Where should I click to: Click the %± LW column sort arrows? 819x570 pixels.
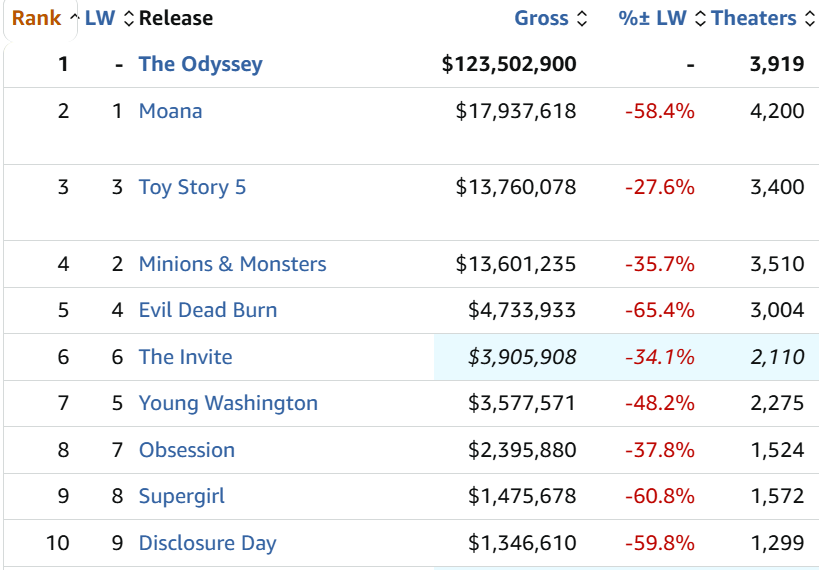tap(700, 19)
